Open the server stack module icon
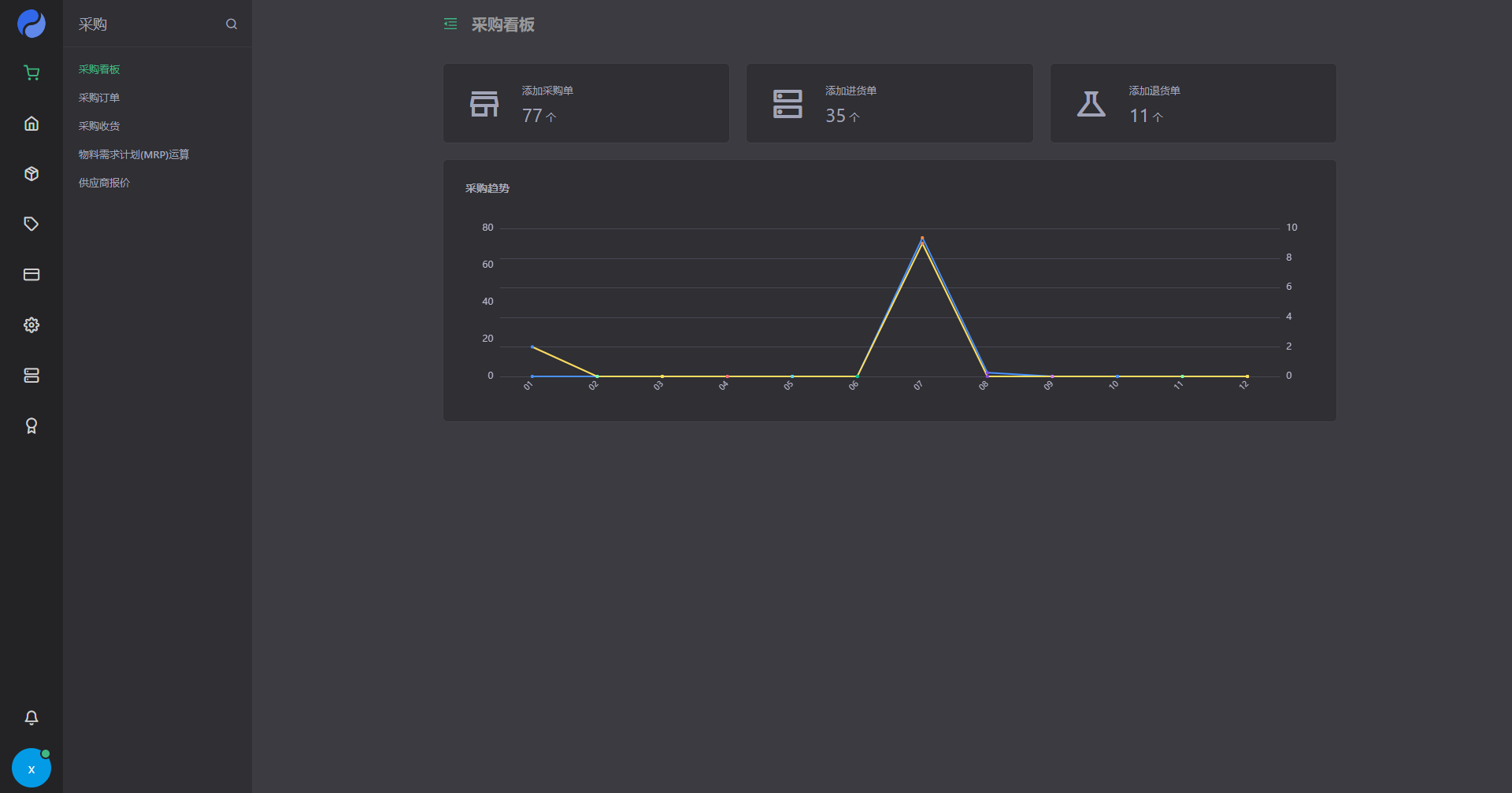The height and width of the screenshot is (793, 1512). (31, 376)
